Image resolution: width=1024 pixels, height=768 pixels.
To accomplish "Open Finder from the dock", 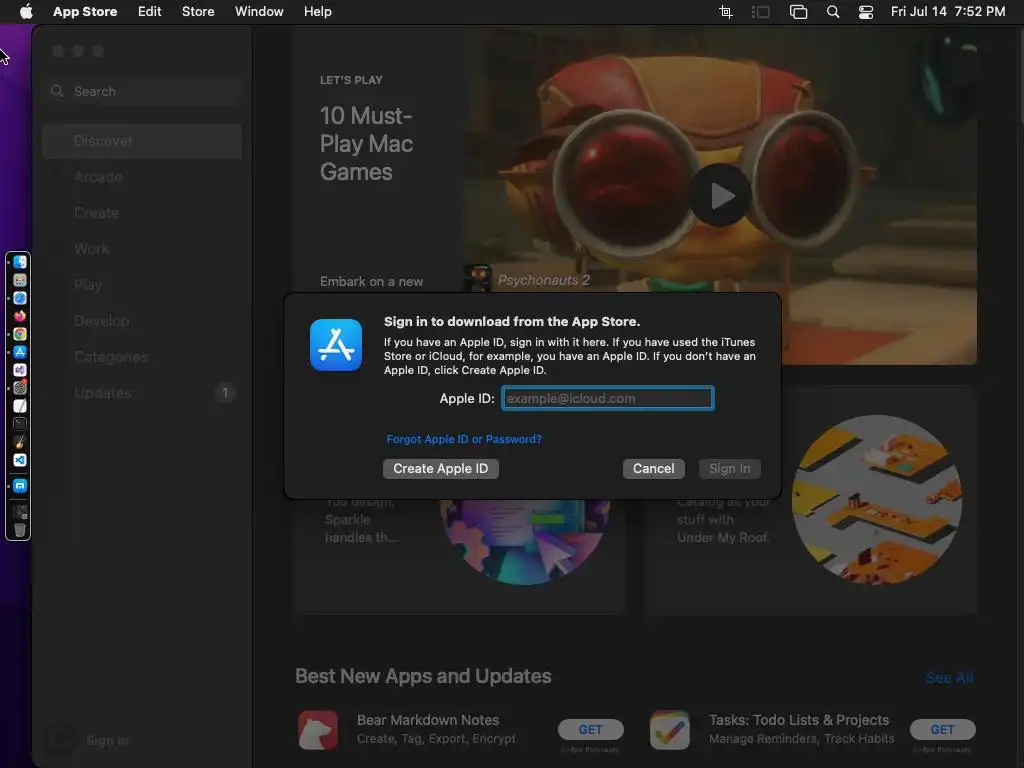I will (20, 262).
